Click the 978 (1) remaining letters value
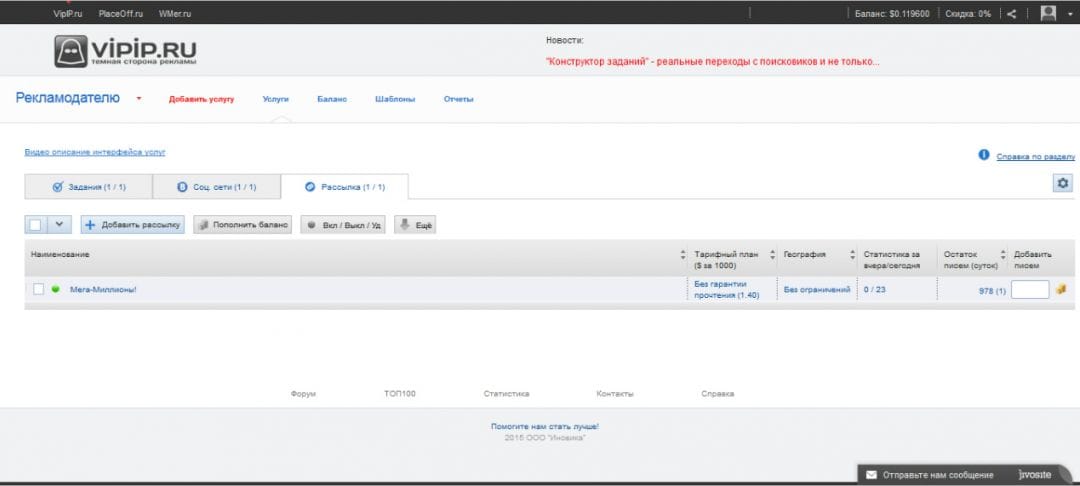Viewport: 1080px width, 486px height. (992, 291)
